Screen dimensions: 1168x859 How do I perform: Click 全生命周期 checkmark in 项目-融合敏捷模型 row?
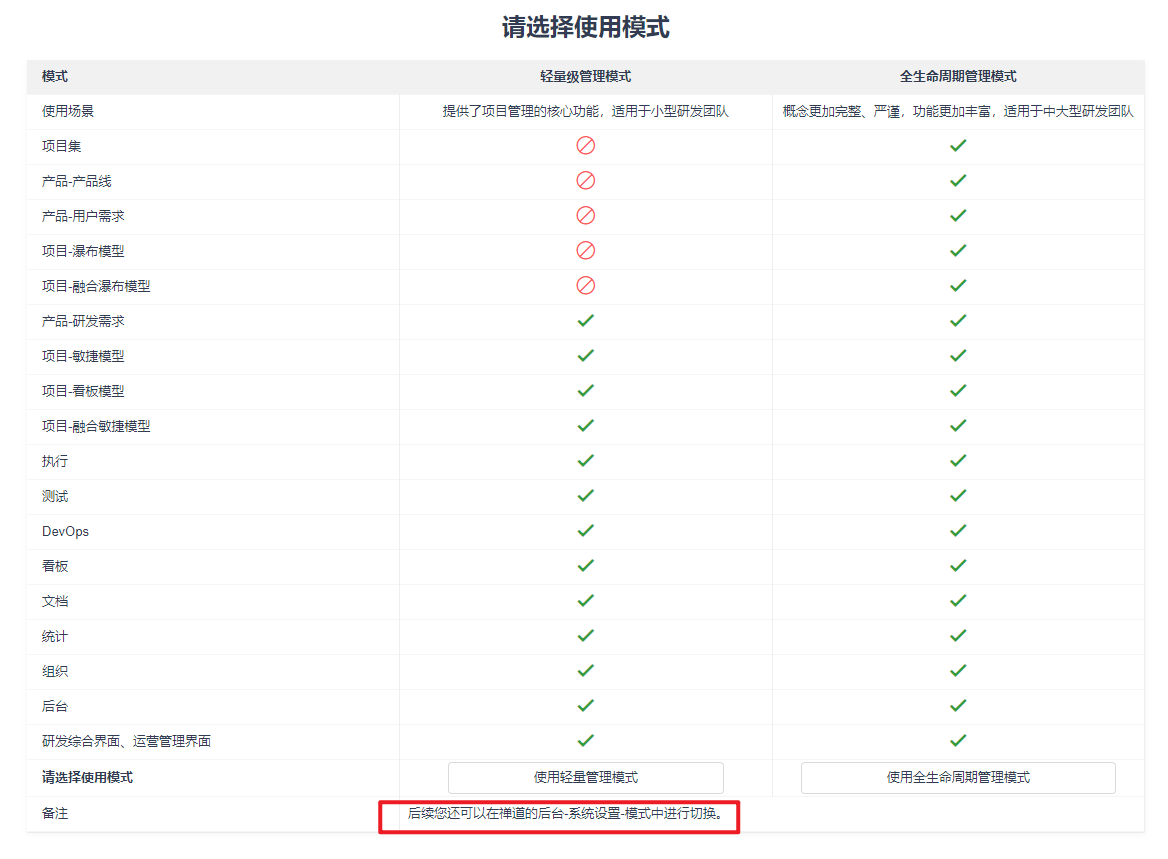click(x=958, y=425)
